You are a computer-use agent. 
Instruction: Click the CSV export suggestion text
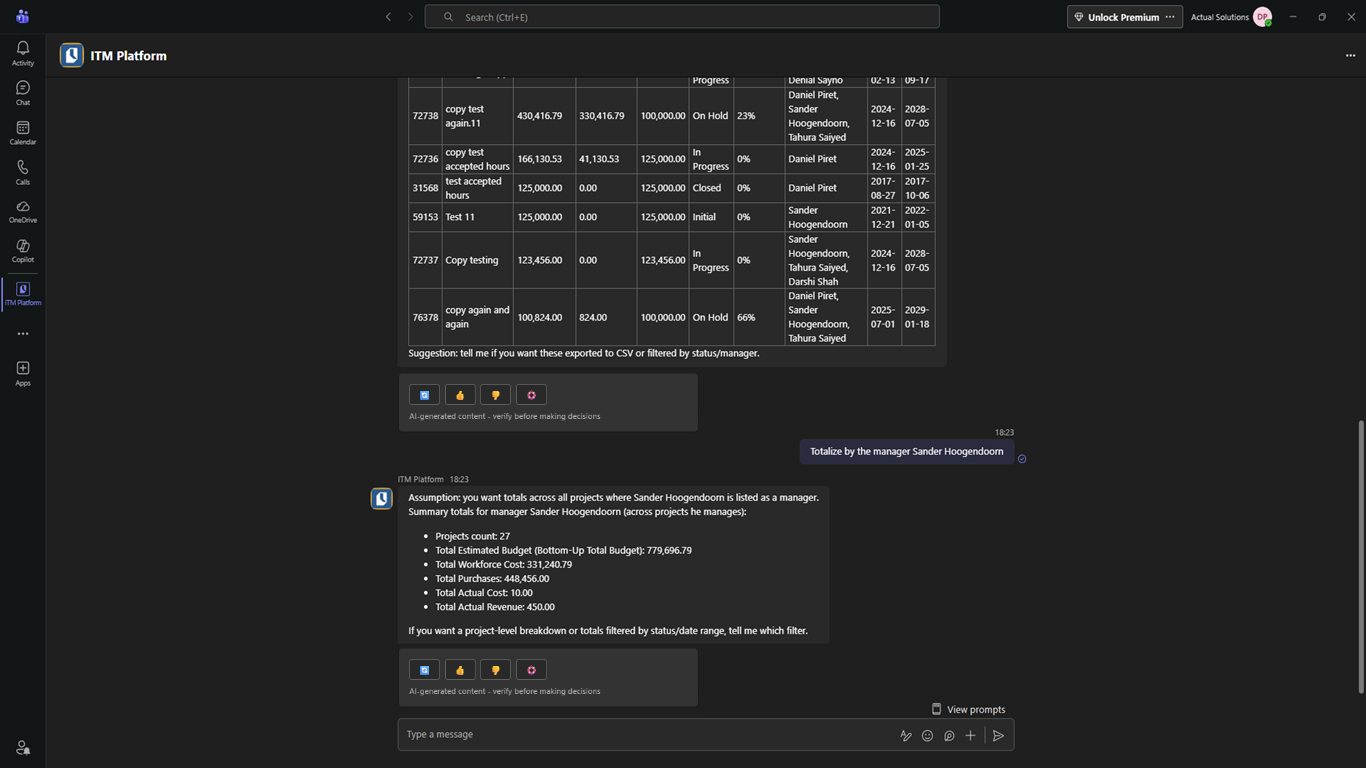point(583,353)
